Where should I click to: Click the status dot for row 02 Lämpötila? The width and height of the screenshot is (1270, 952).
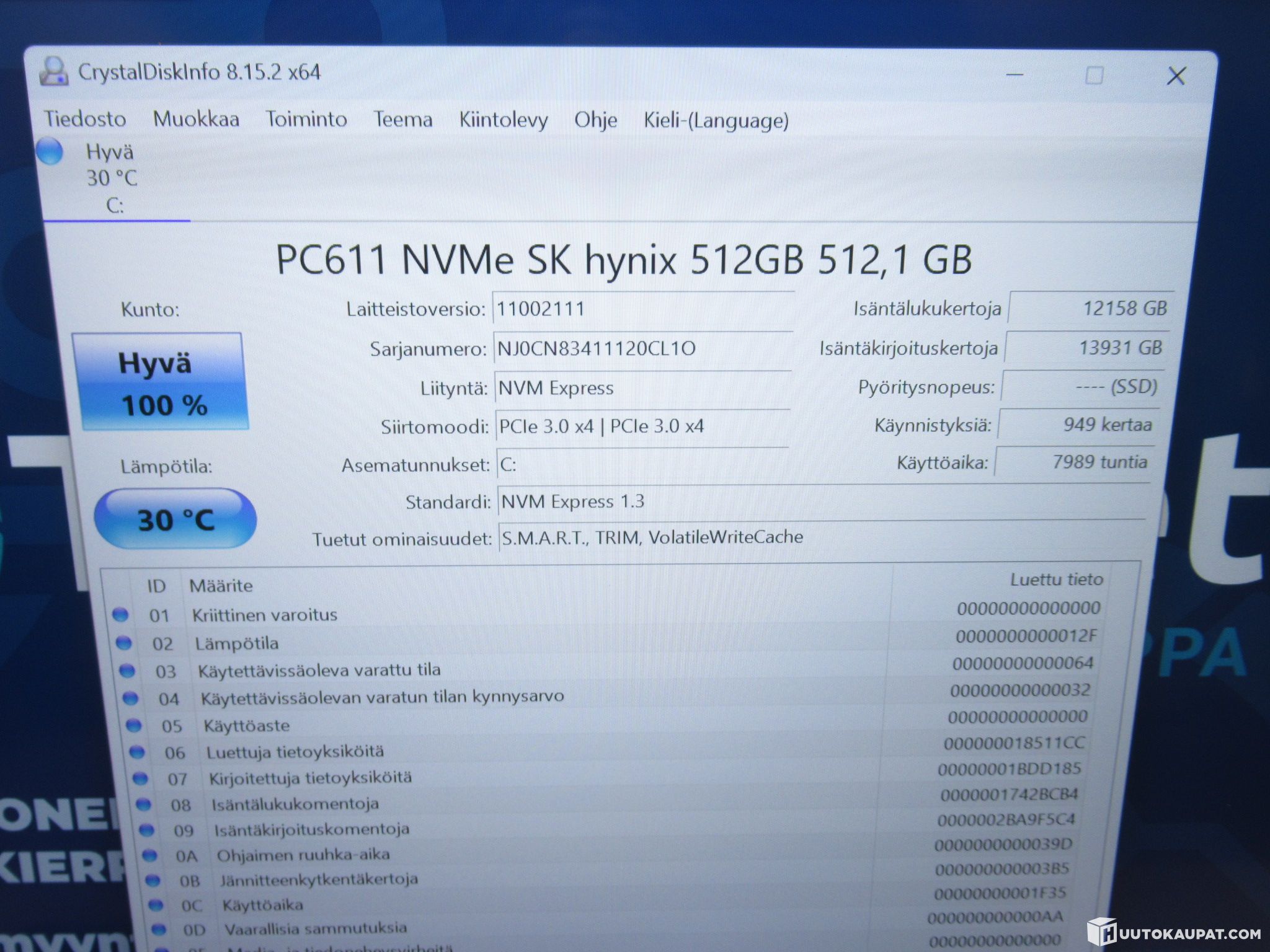pyautogui.click(x=124, y=643)
